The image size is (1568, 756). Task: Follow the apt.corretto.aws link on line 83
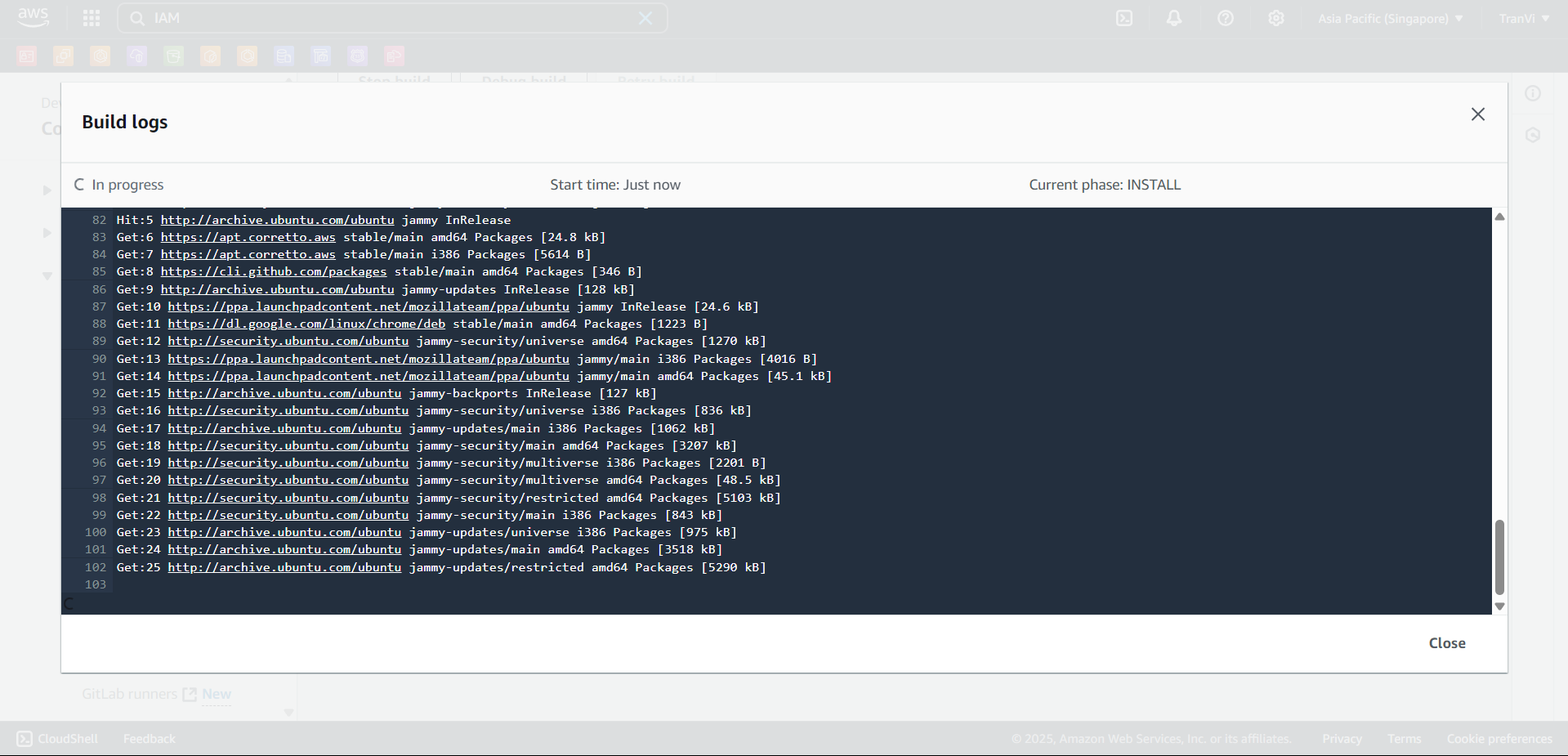point(248,237)
